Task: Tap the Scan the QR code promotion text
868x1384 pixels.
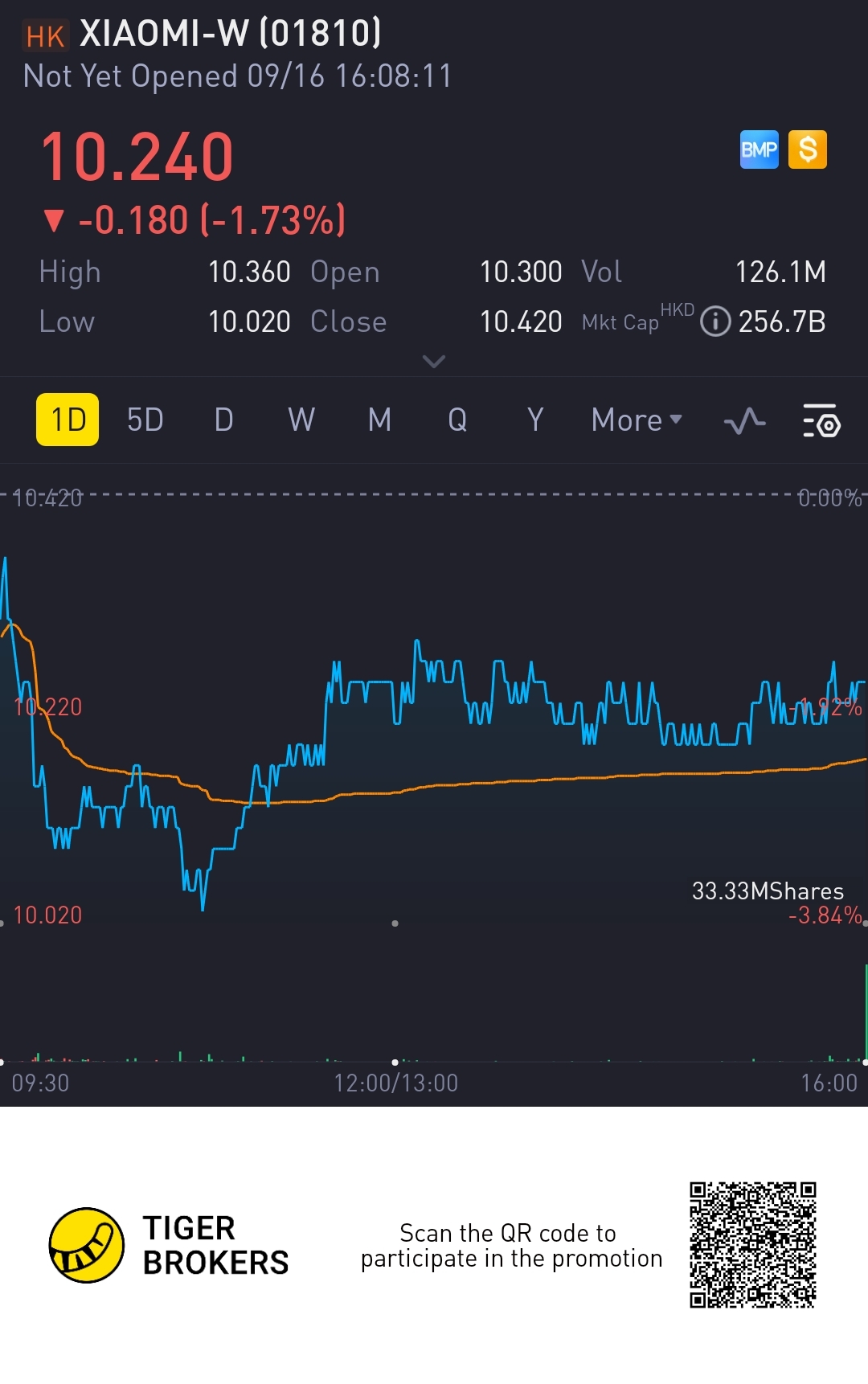Action: (511, 1245)
